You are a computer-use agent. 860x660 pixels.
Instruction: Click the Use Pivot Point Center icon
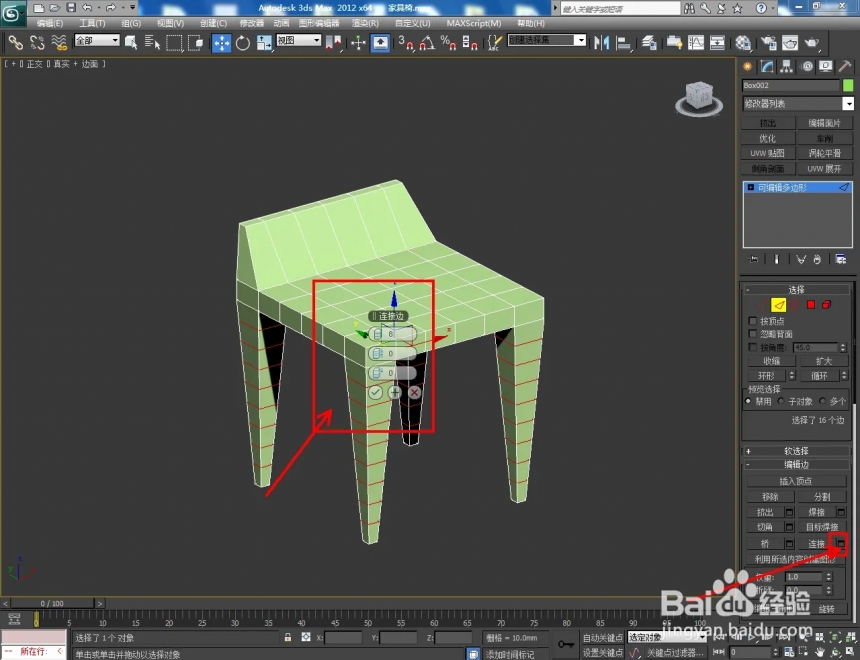click(x=333, y=43)
